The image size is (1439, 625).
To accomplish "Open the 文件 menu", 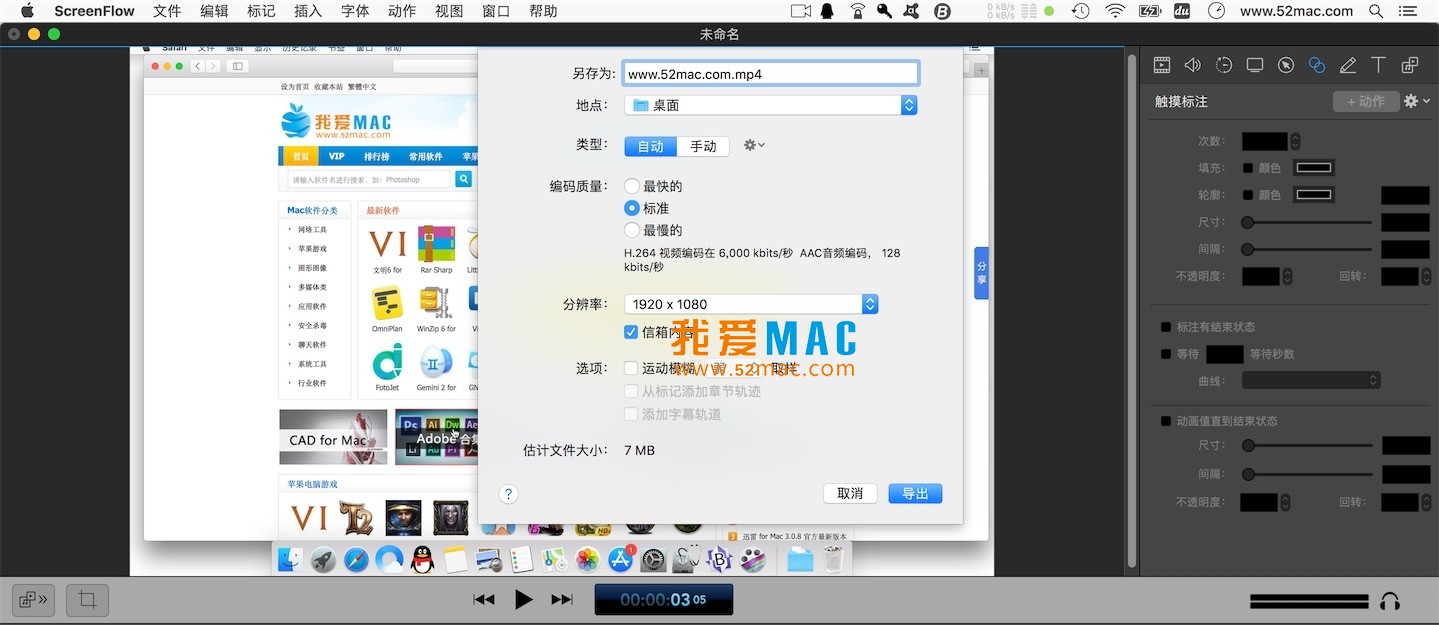I will pos(167,11).
